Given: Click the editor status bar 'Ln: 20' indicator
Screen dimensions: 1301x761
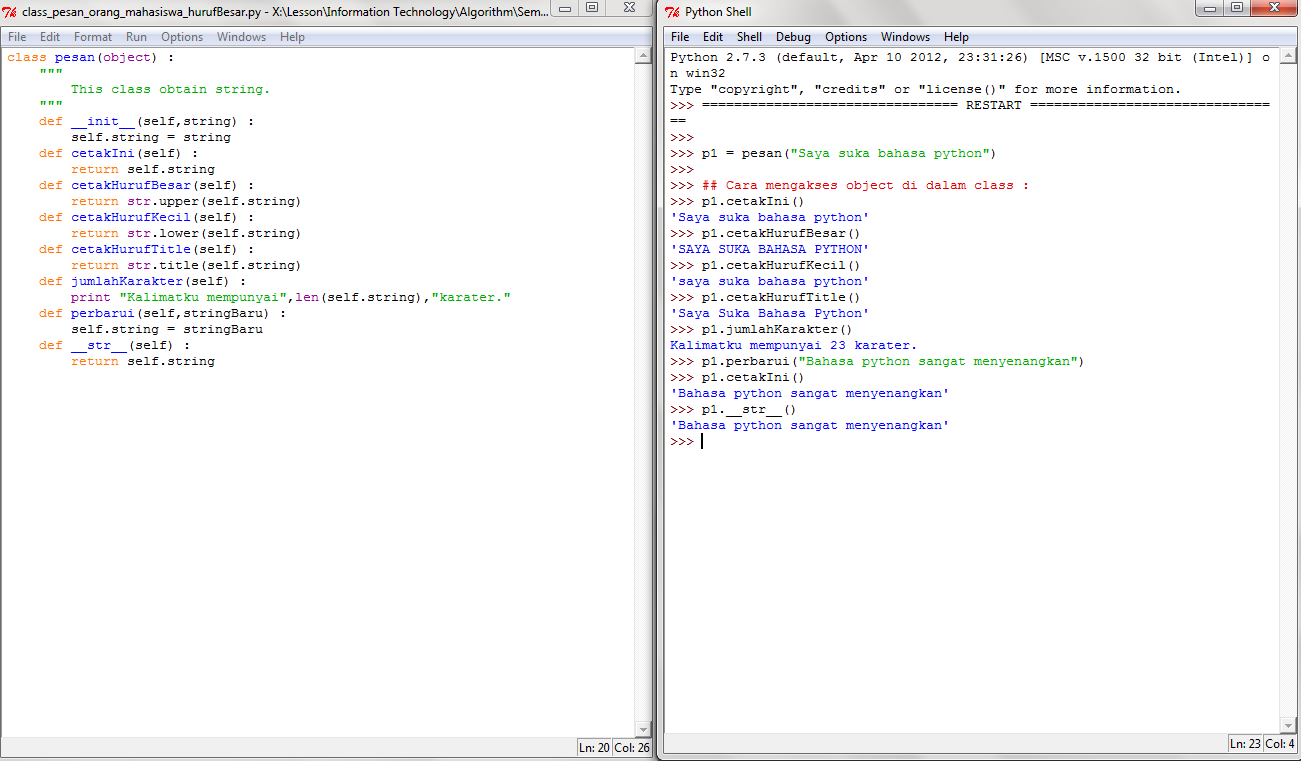Looking at the screenshot, I should pyautogui.click(x=594, y=747).
